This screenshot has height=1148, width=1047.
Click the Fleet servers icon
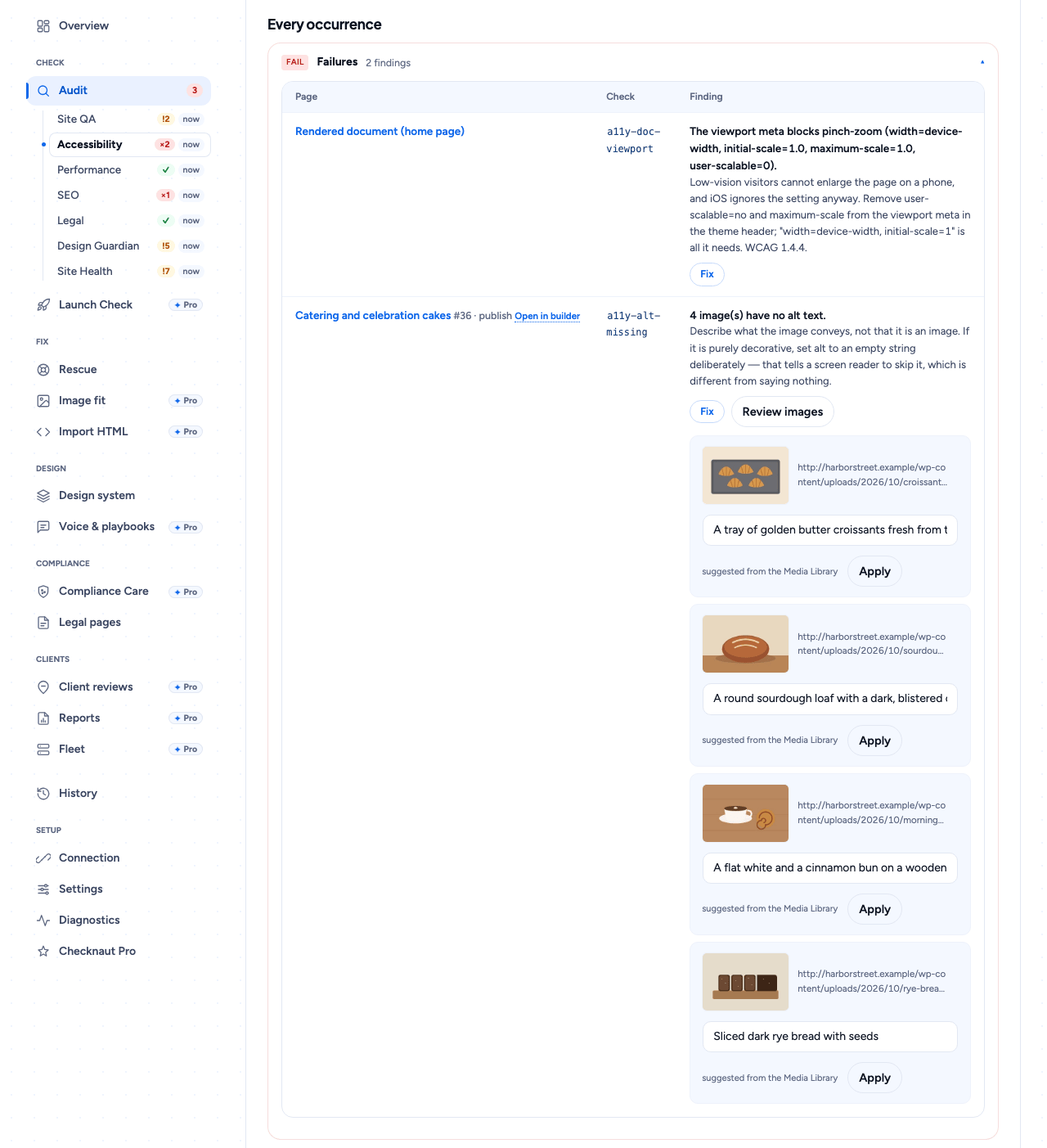tap(43, 750)
